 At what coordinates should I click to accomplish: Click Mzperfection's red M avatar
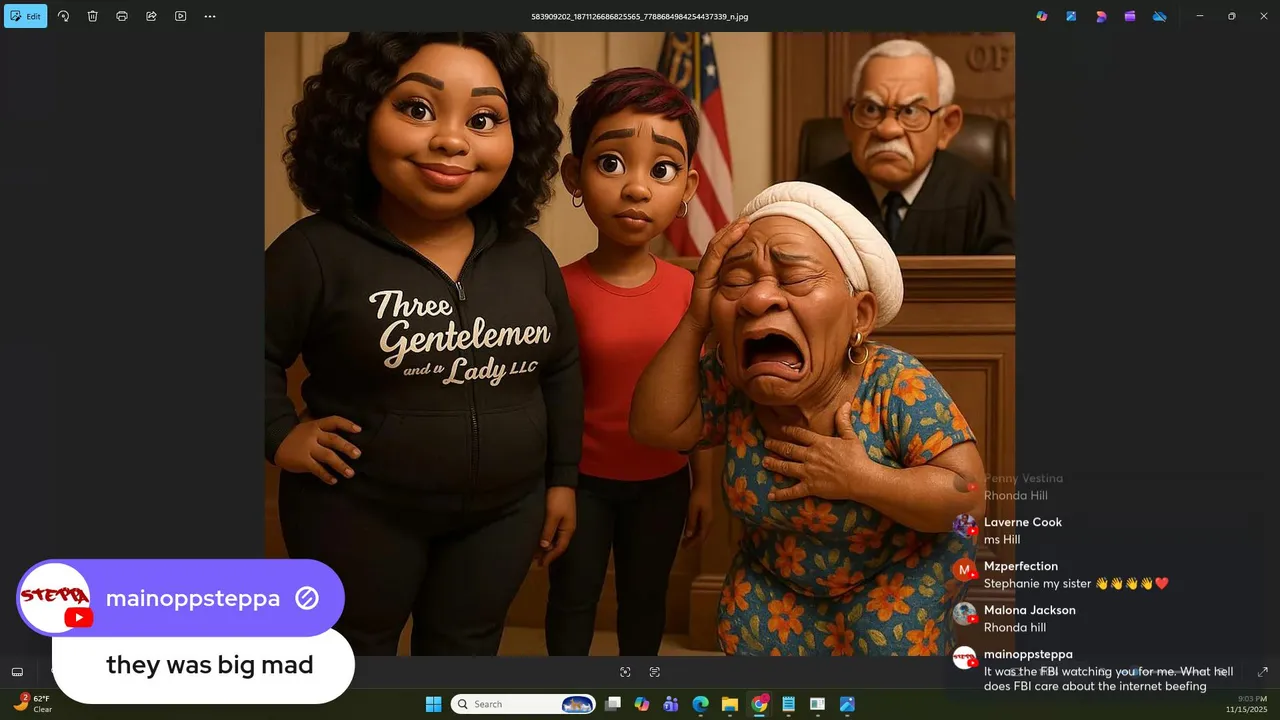[964, 570]
